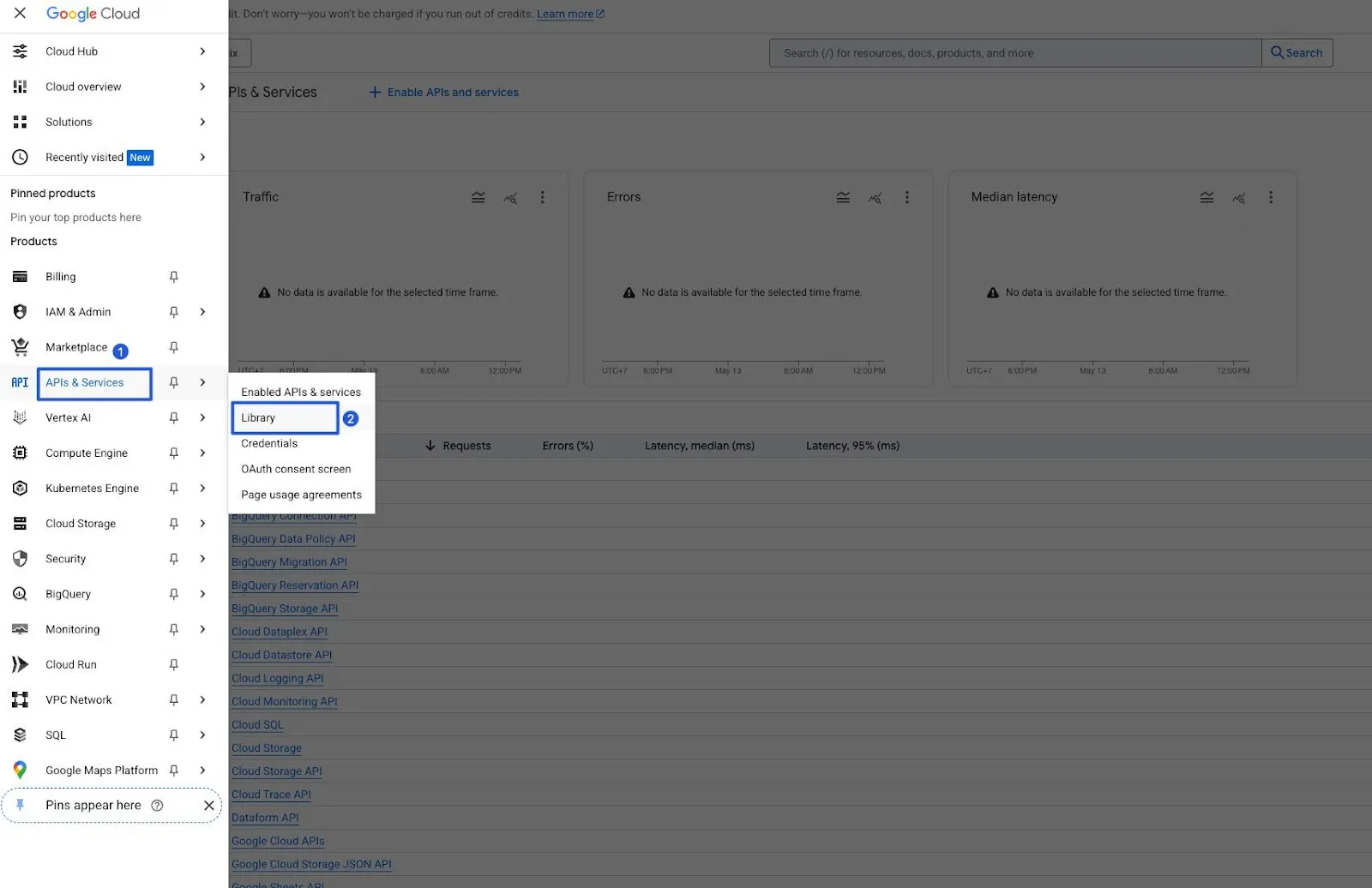The height and width of the screenshot is (888, 1372).
Task: Click the IAM & Admin shield icon
Action: [x=20, y=312]
